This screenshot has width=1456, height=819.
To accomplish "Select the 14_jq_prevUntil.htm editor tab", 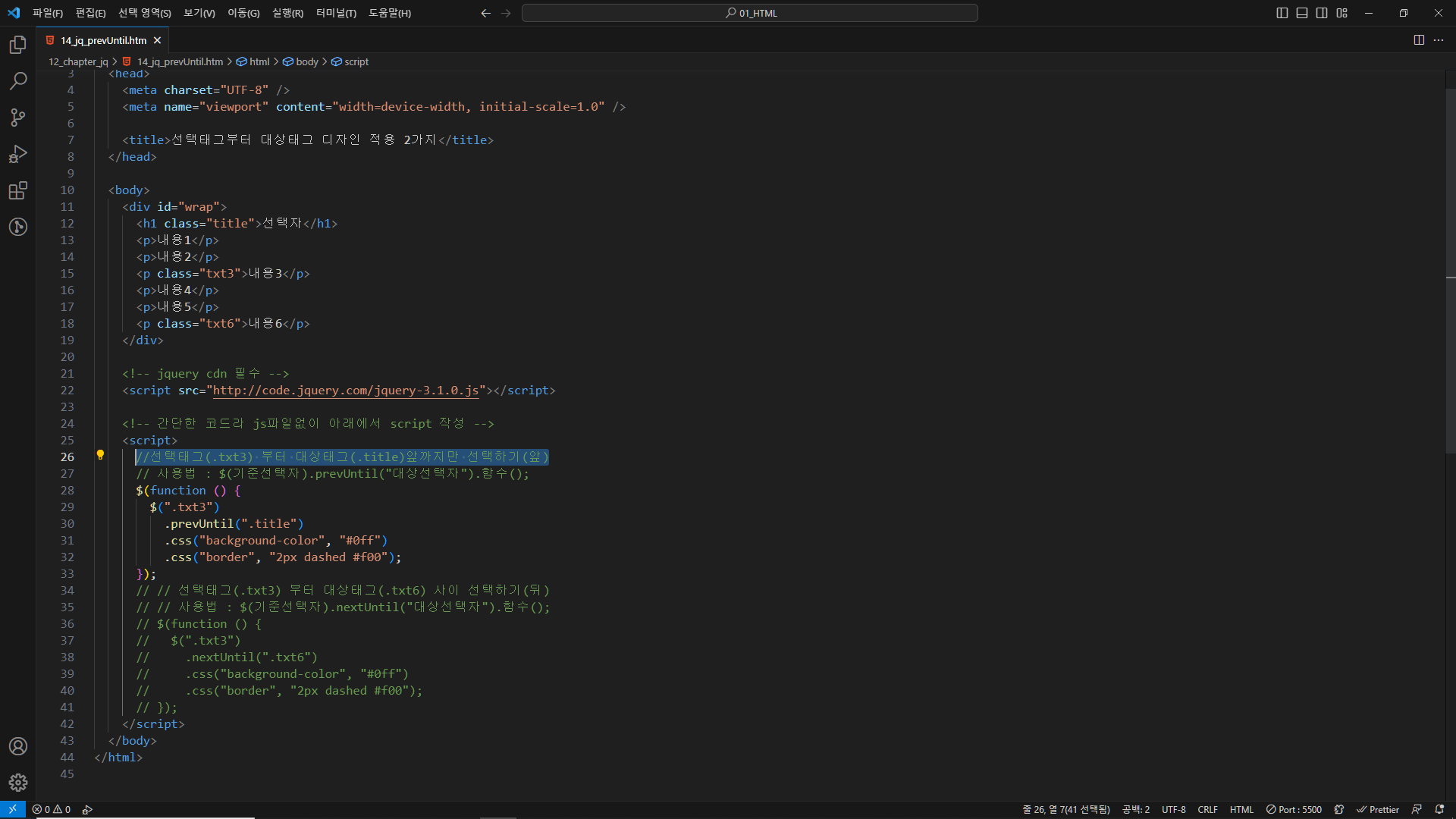I will pyautogui.click(x=103, y=40).
